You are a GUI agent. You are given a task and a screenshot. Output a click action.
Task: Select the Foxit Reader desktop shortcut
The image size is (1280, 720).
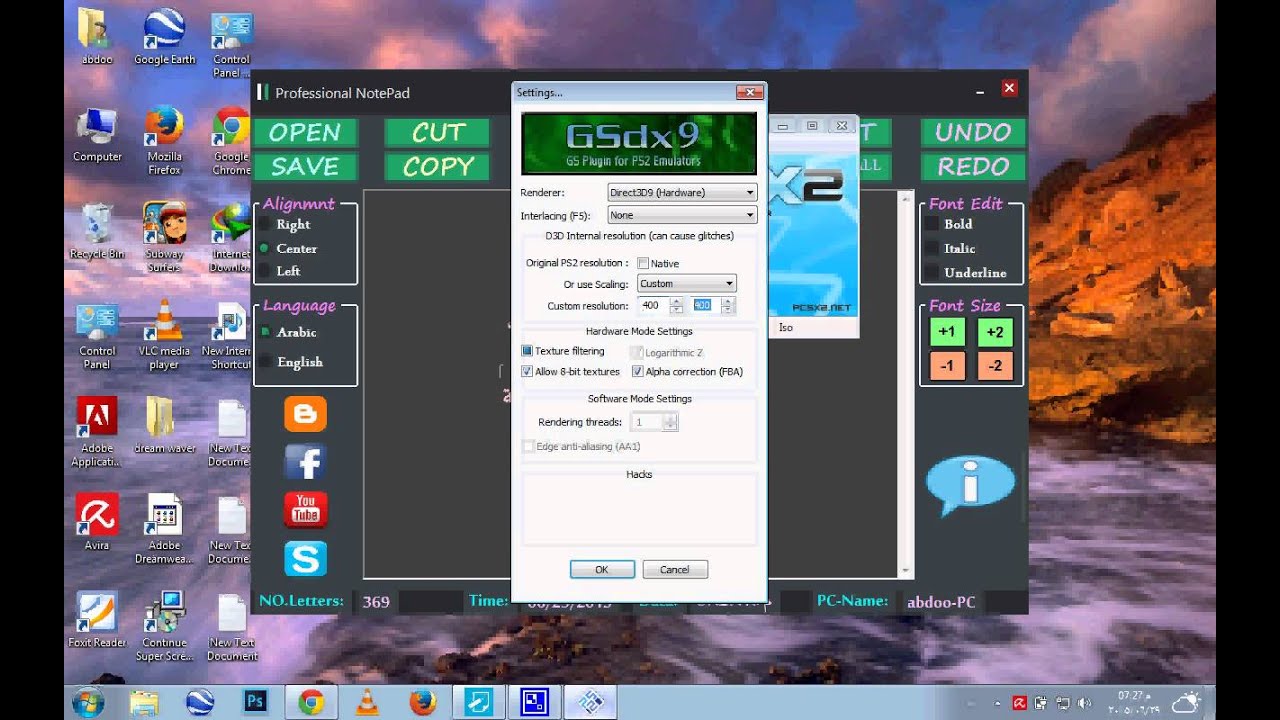click(97, 619)
